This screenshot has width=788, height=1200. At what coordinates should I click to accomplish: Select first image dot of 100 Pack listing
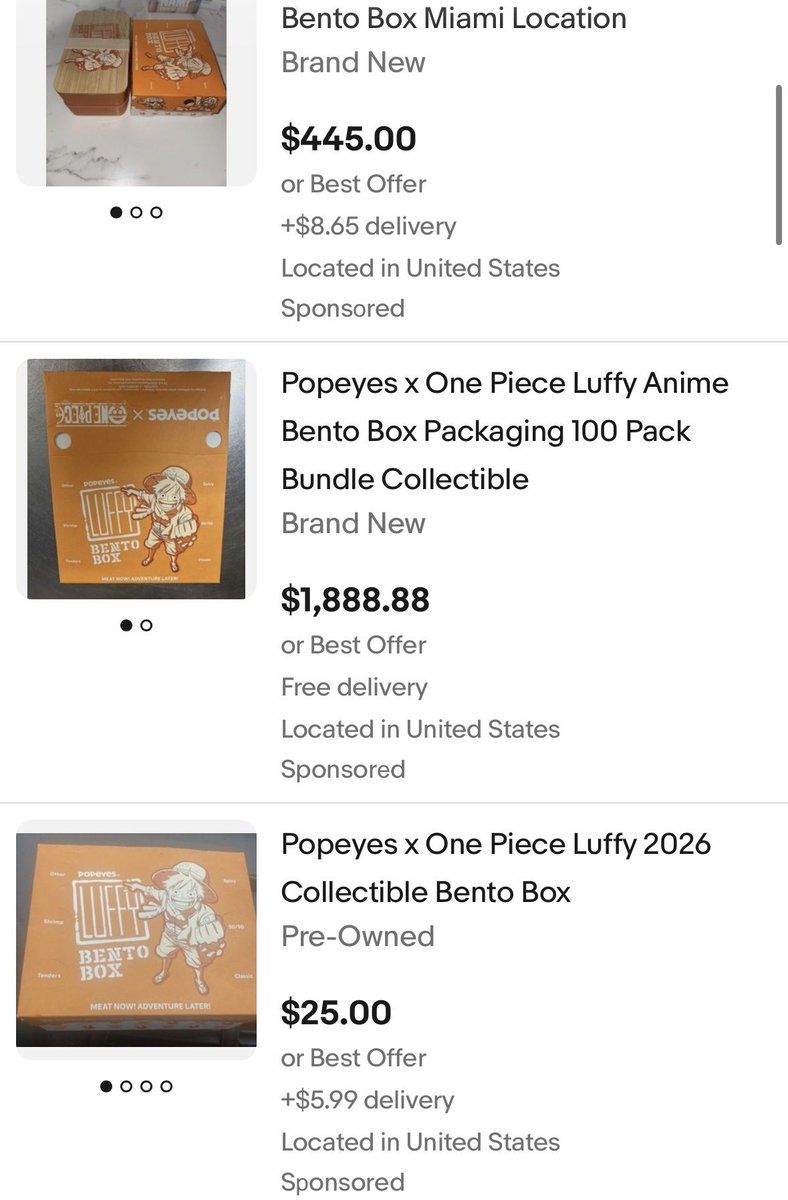126,625
